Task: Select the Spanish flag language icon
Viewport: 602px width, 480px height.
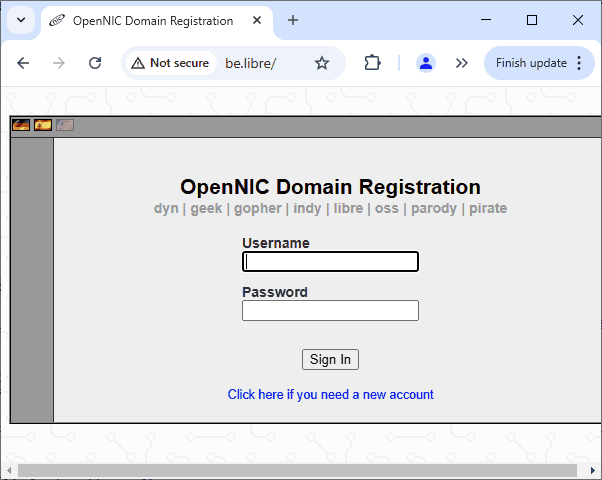Action: [43, 125]
